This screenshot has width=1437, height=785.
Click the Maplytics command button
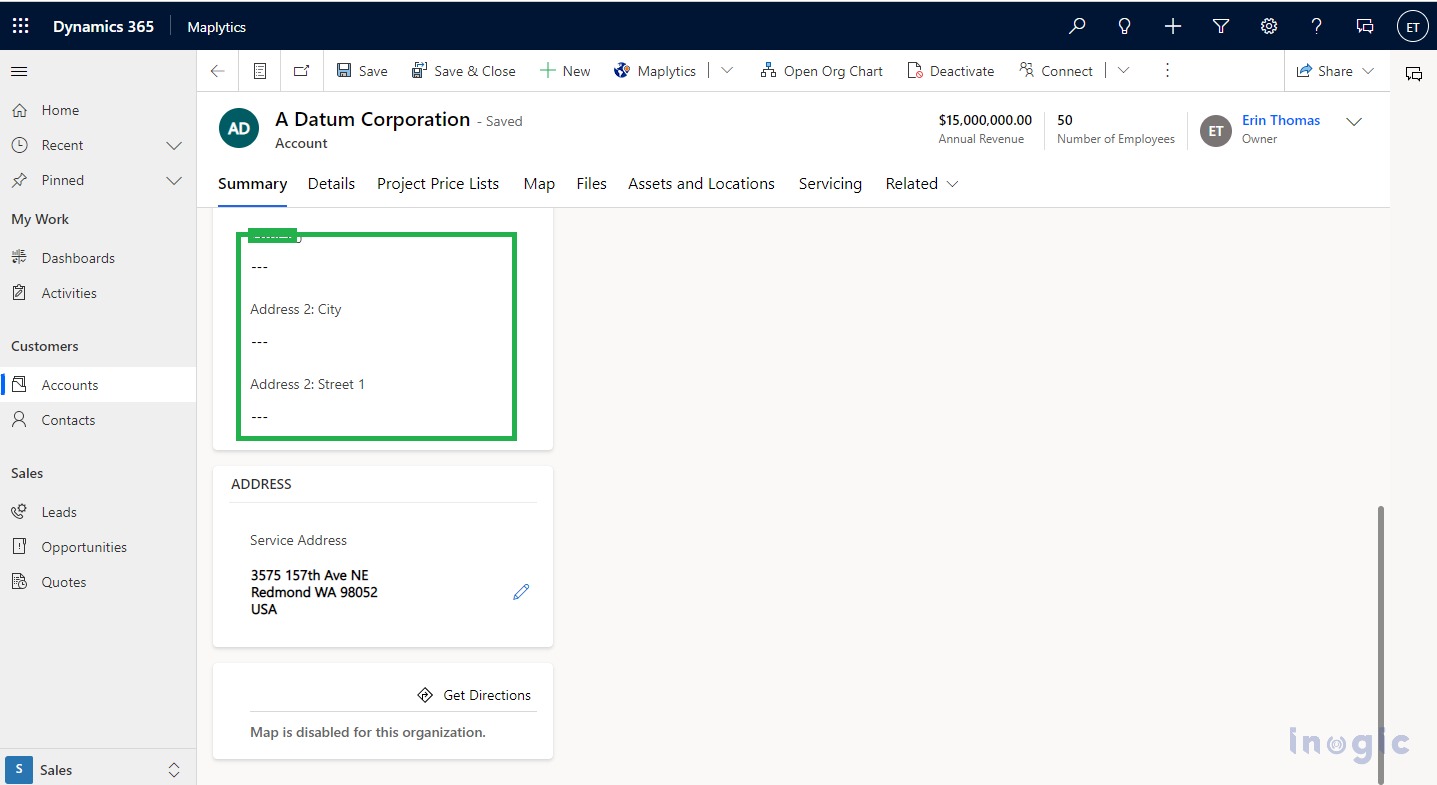click(x=655, y=71)
